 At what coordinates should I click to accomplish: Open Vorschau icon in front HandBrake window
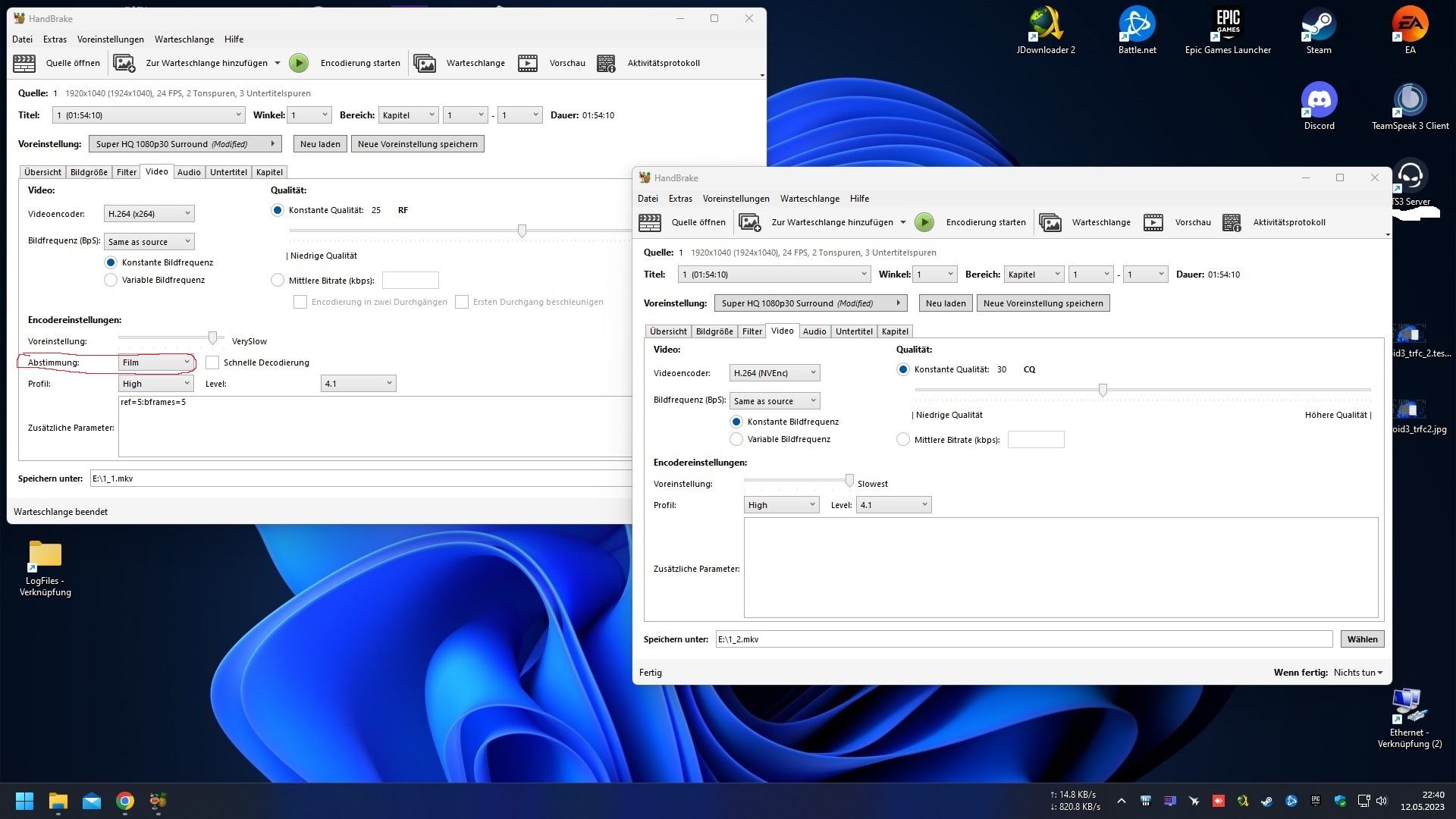click(1153, 222)
